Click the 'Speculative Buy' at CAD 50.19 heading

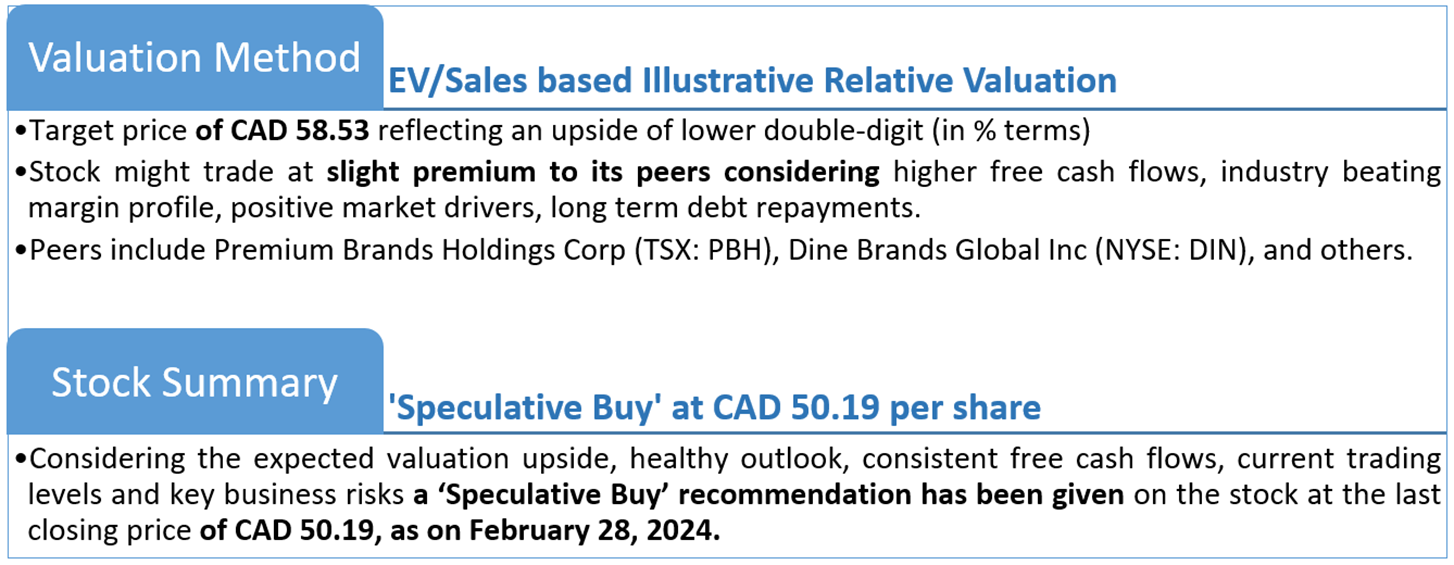(x=714, y=407)
